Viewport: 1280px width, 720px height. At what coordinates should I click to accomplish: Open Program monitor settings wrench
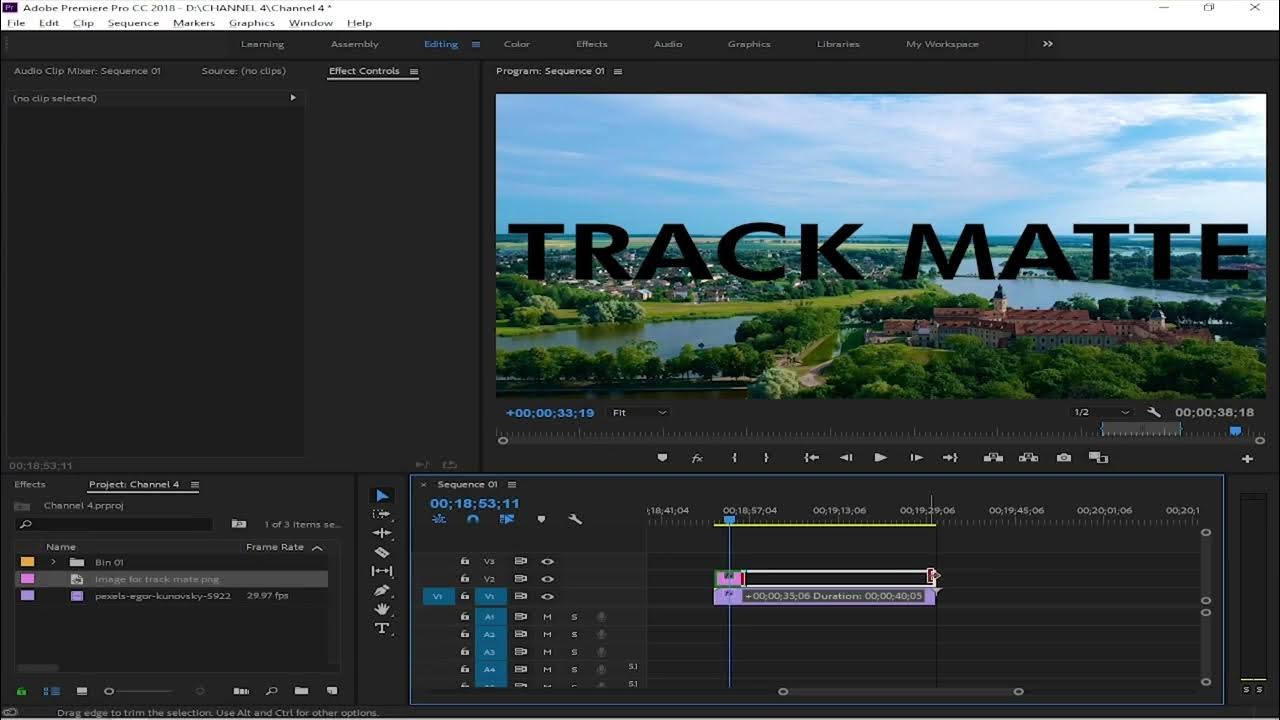pyautogui.click(x=1153, y=412)
